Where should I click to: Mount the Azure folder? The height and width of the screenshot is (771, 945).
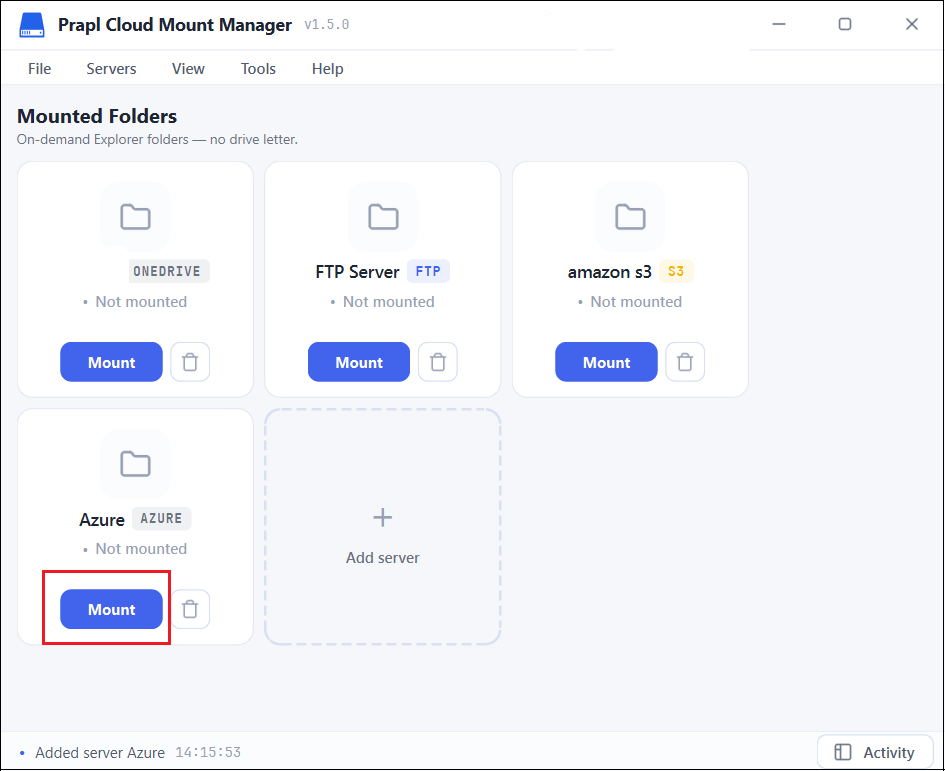(x=111, y=609)
